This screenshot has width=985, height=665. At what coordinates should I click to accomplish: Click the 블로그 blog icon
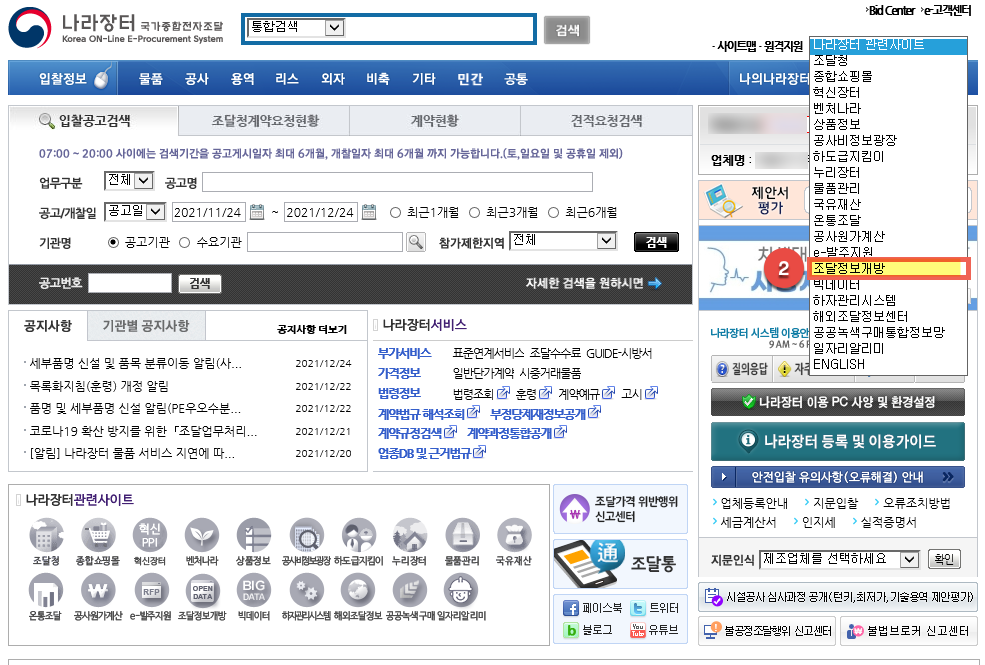coord(570,630)
